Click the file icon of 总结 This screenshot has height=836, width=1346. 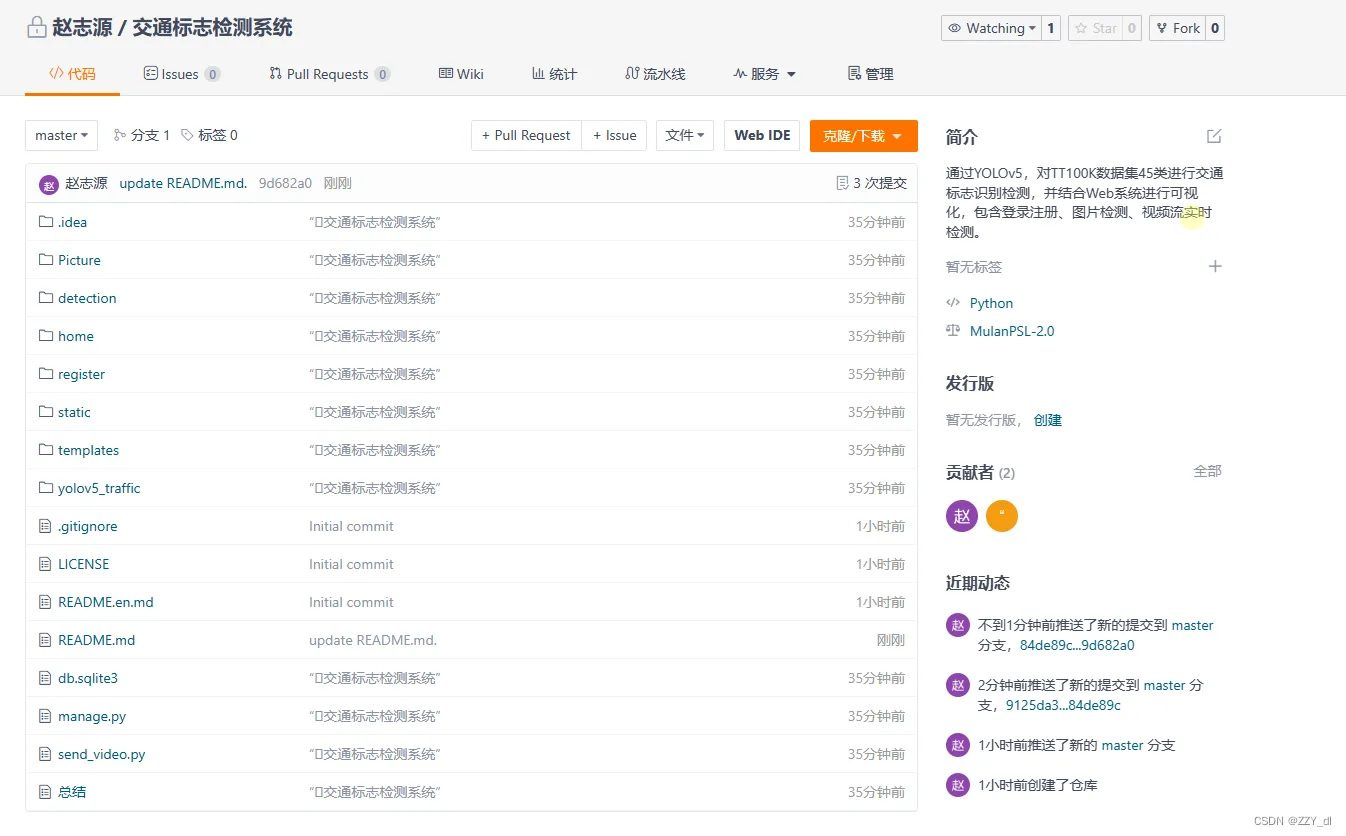44,791
